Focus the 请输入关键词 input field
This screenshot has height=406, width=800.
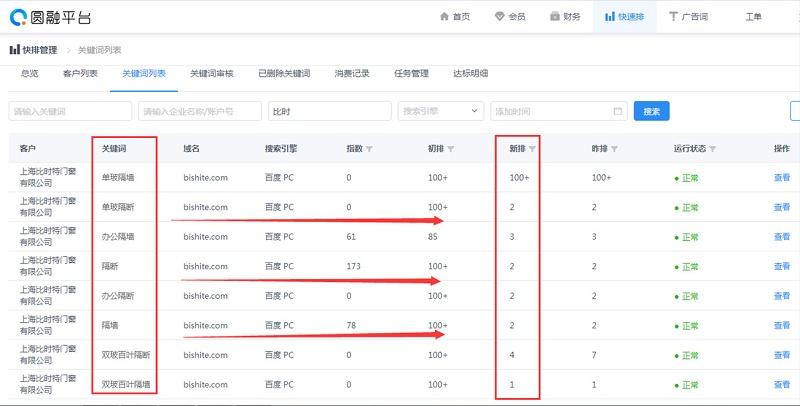pos(69,111)
